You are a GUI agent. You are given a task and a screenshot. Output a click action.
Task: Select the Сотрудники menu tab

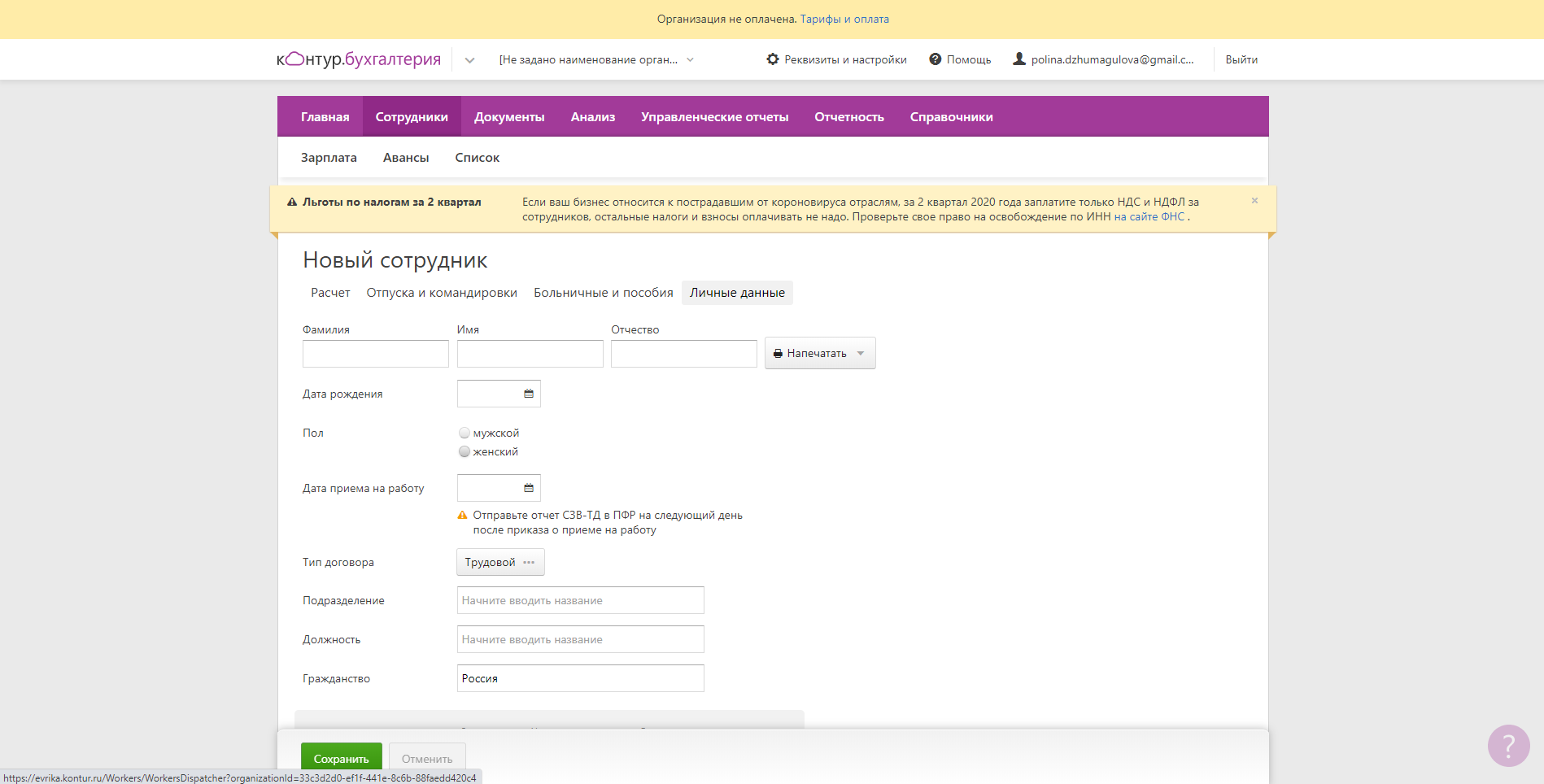tap(412, 116)
